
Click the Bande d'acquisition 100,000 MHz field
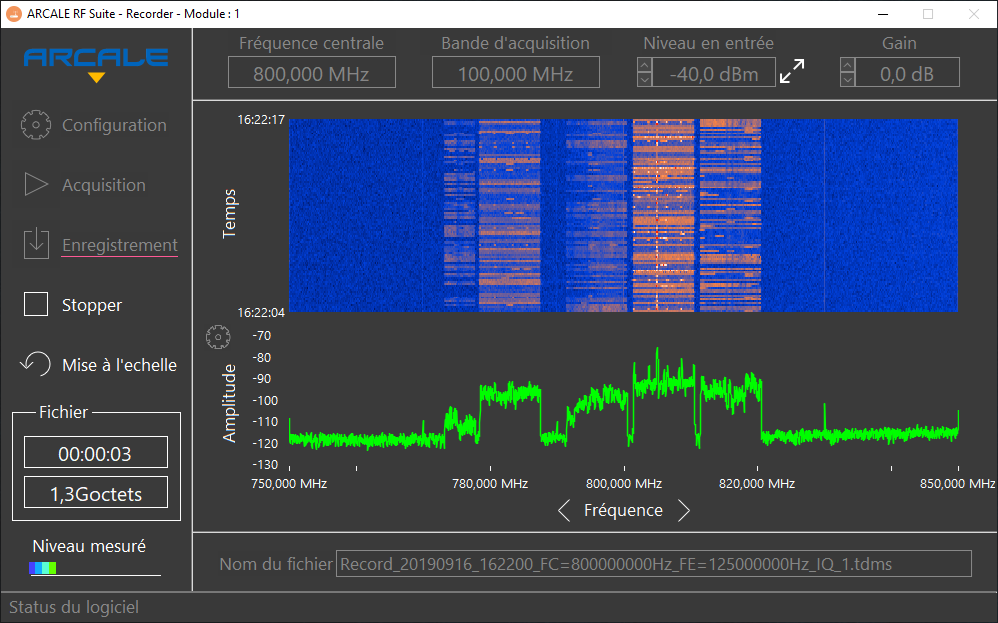515,73
